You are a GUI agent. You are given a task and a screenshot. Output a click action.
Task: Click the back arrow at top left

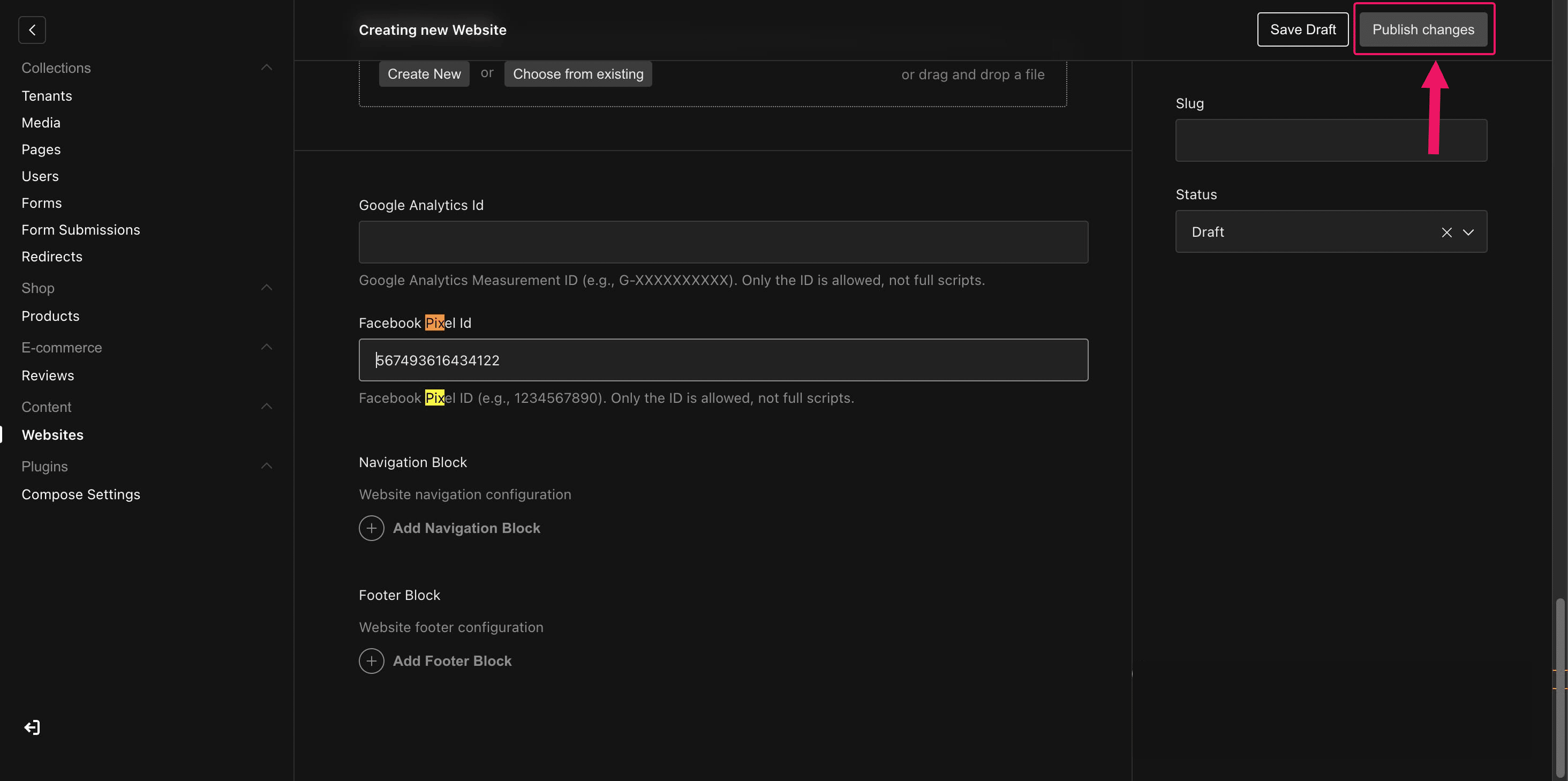pos(32,29)
